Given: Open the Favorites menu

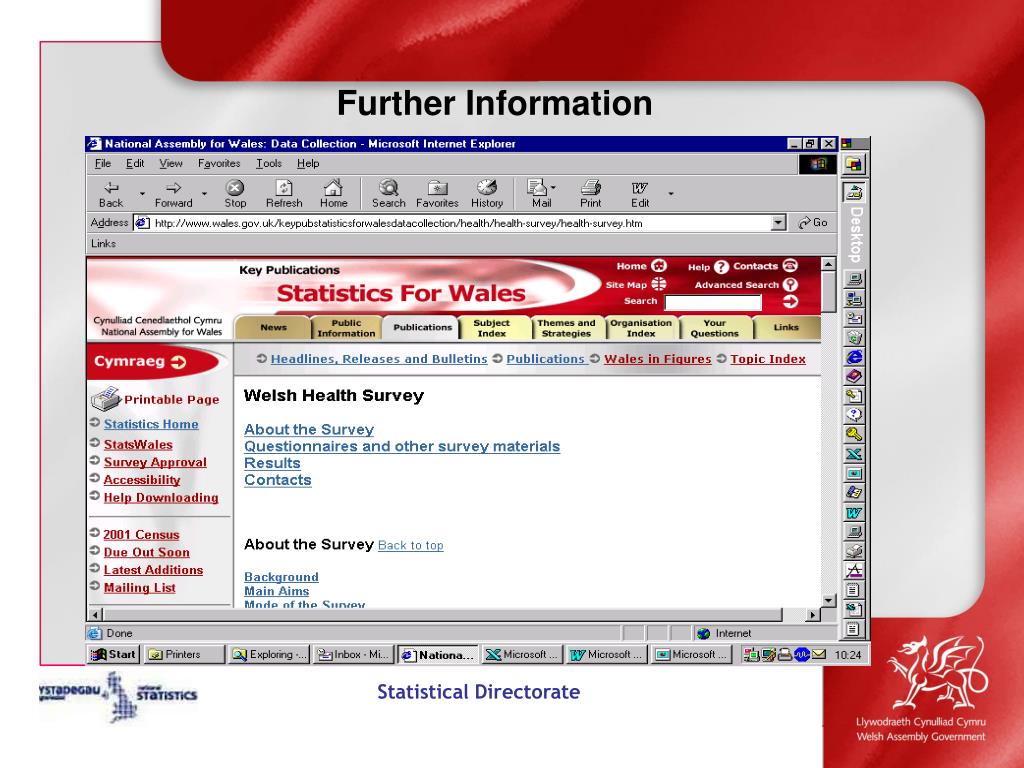Looking at the screenshot, I should (x=219, y=163).
